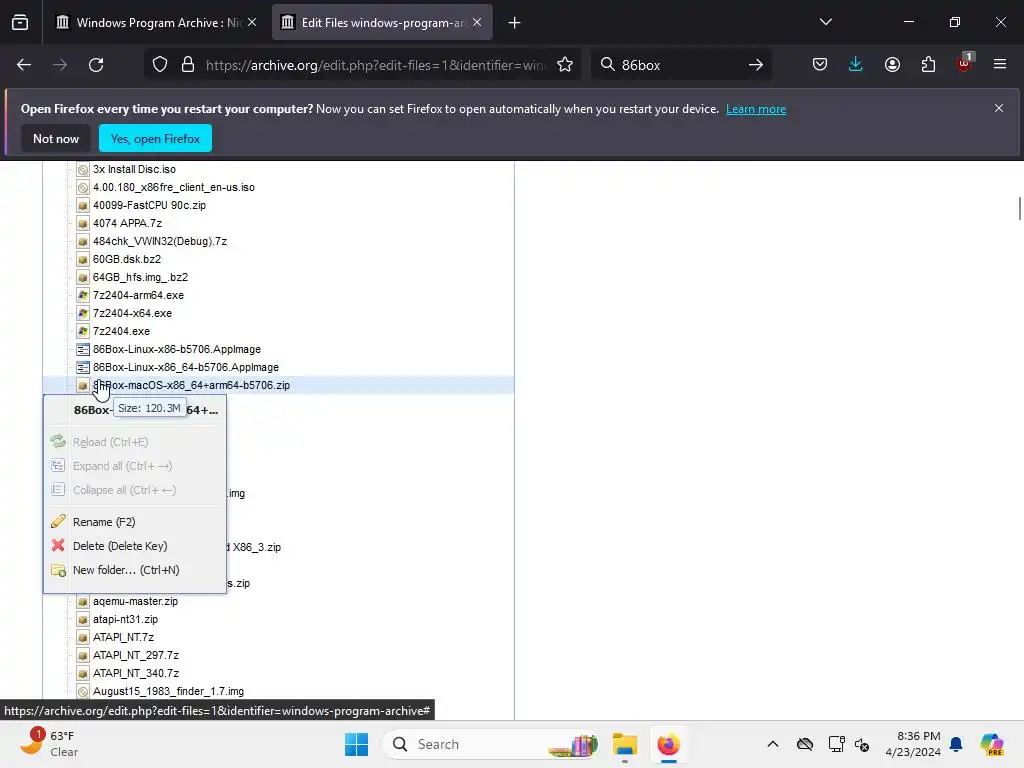Click the greyed Collapse all menu entry
This screenshot has width=1024, height=768.
135,490
